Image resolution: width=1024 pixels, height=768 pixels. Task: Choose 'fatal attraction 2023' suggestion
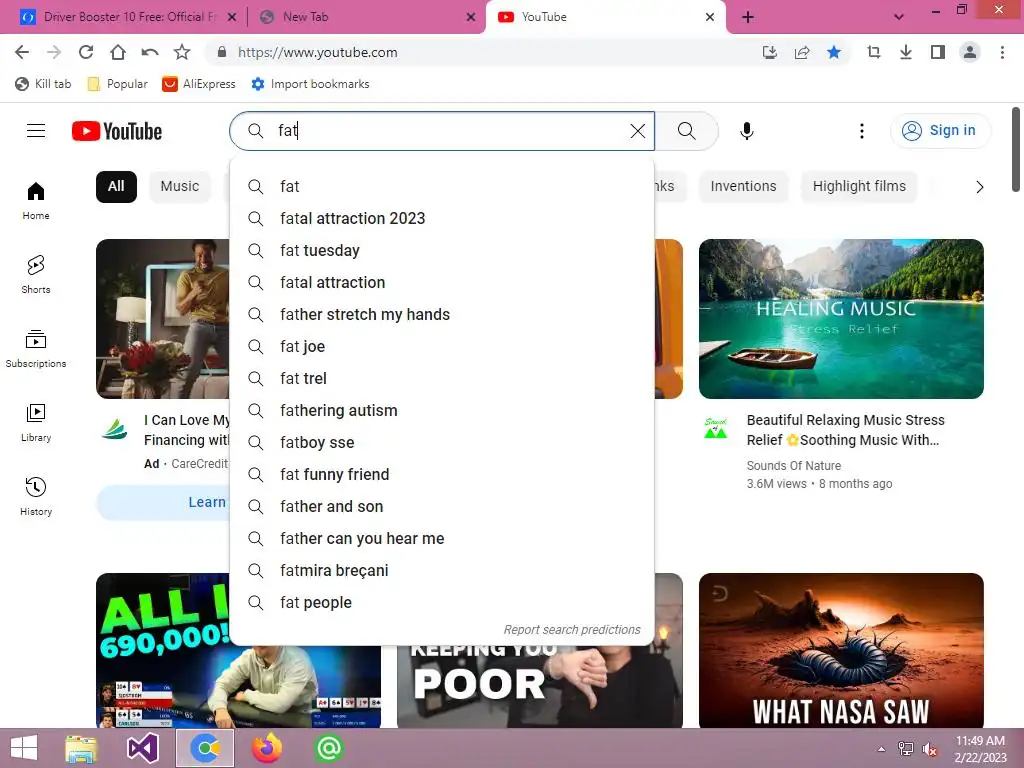click(442, 219)
